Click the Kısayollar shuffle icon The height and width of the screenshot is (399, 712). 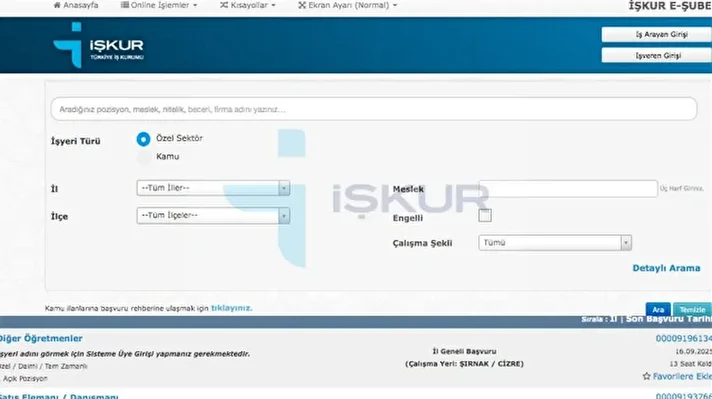pos(224,5)
